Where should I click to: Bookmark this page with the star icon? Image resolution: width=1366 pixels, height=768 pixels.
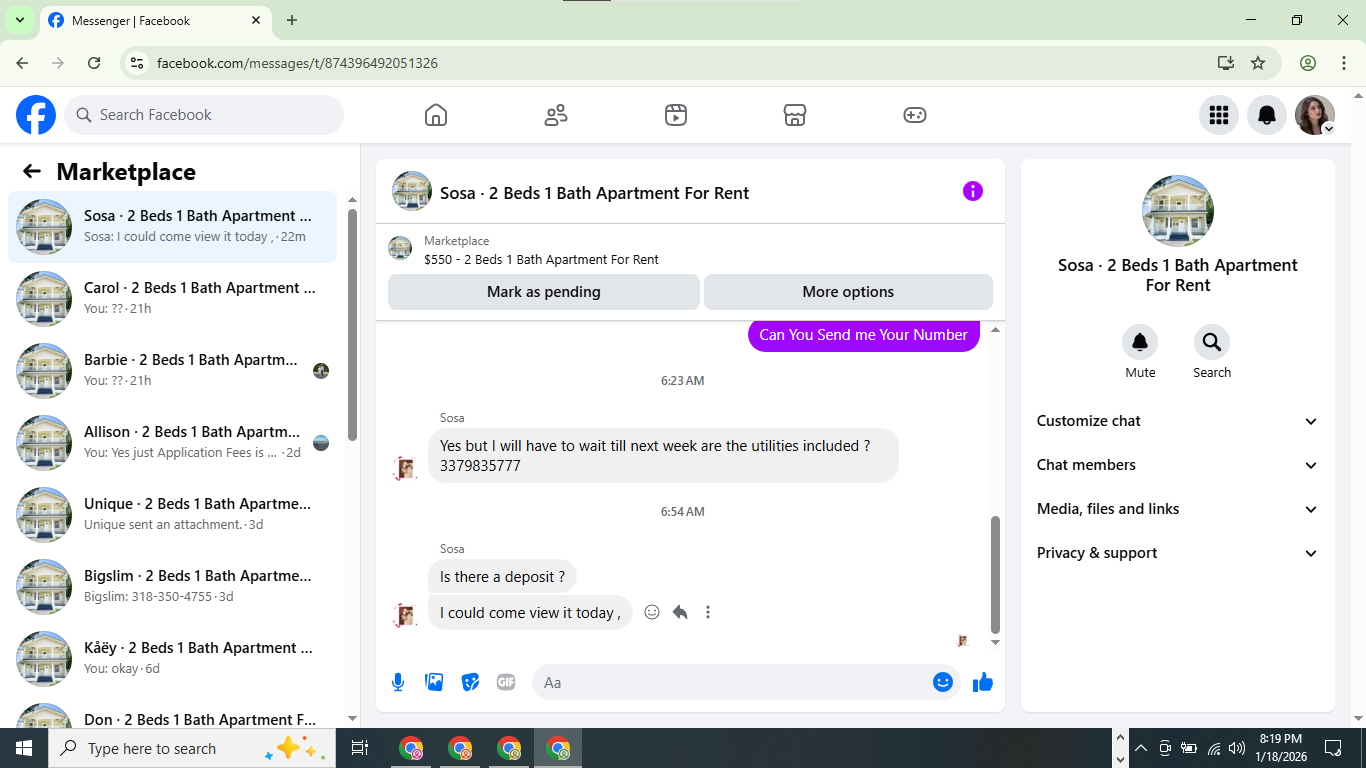[x=1258, y=63]
